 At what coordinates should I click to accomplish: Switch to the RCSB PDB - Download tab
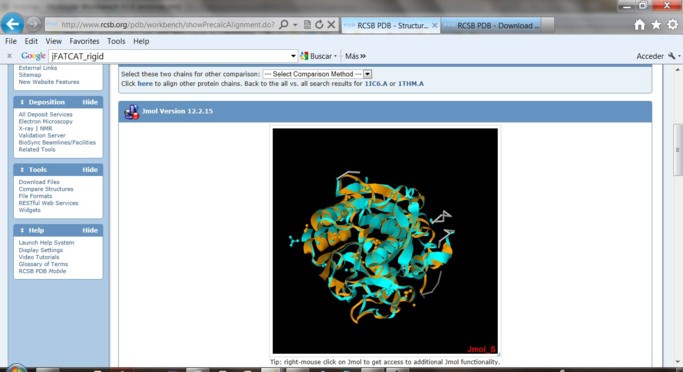(x=497, y=26)
